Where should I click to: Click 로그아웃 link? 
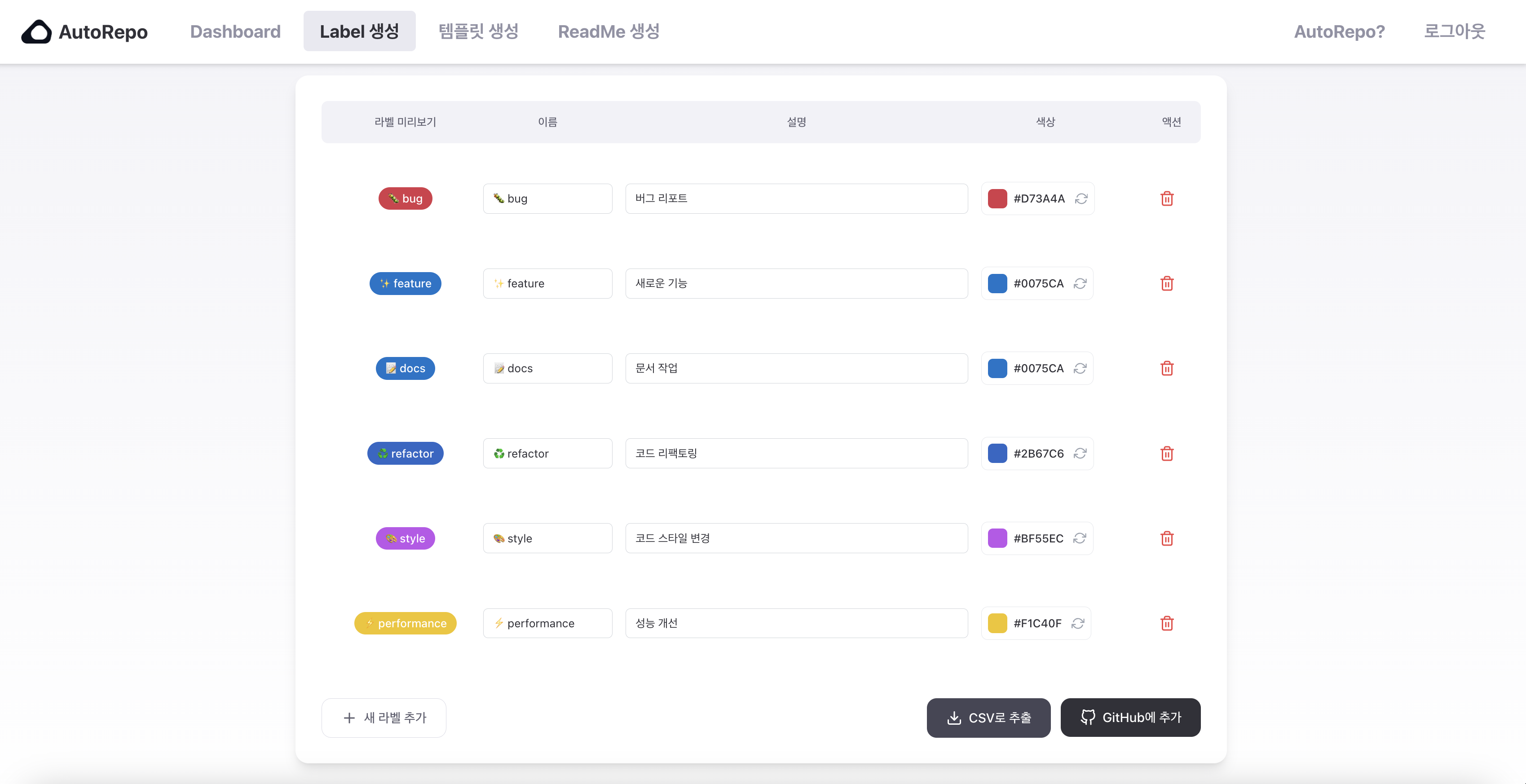point(1454,31)
